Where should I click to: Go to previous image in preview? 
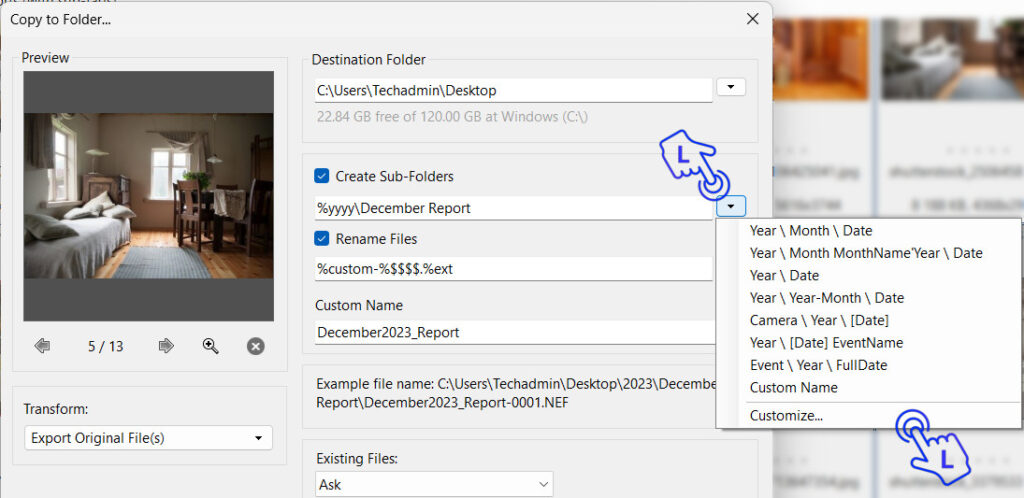(x=42, y=346)
